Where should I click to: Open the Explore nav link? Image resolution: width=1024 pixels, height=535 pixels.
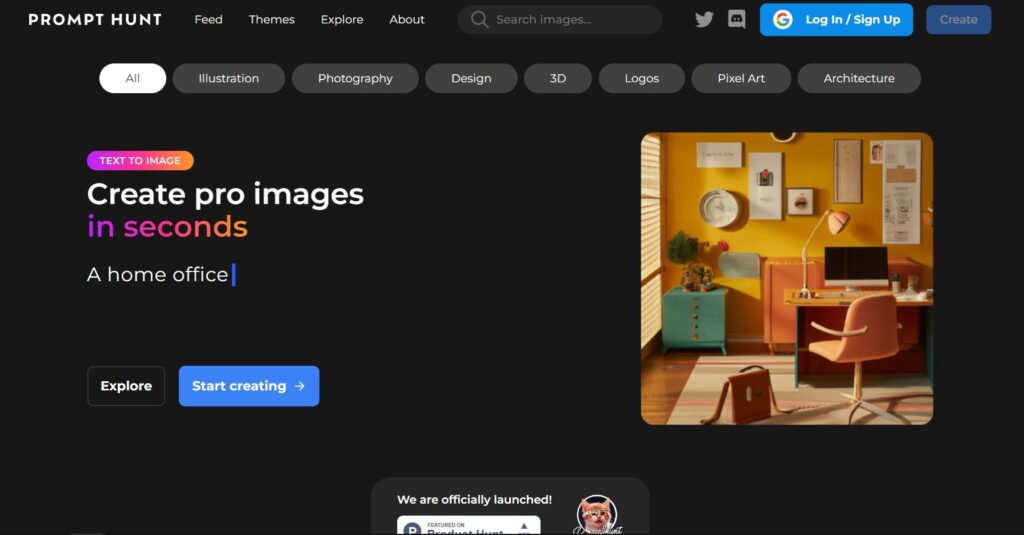coord(342,19)
